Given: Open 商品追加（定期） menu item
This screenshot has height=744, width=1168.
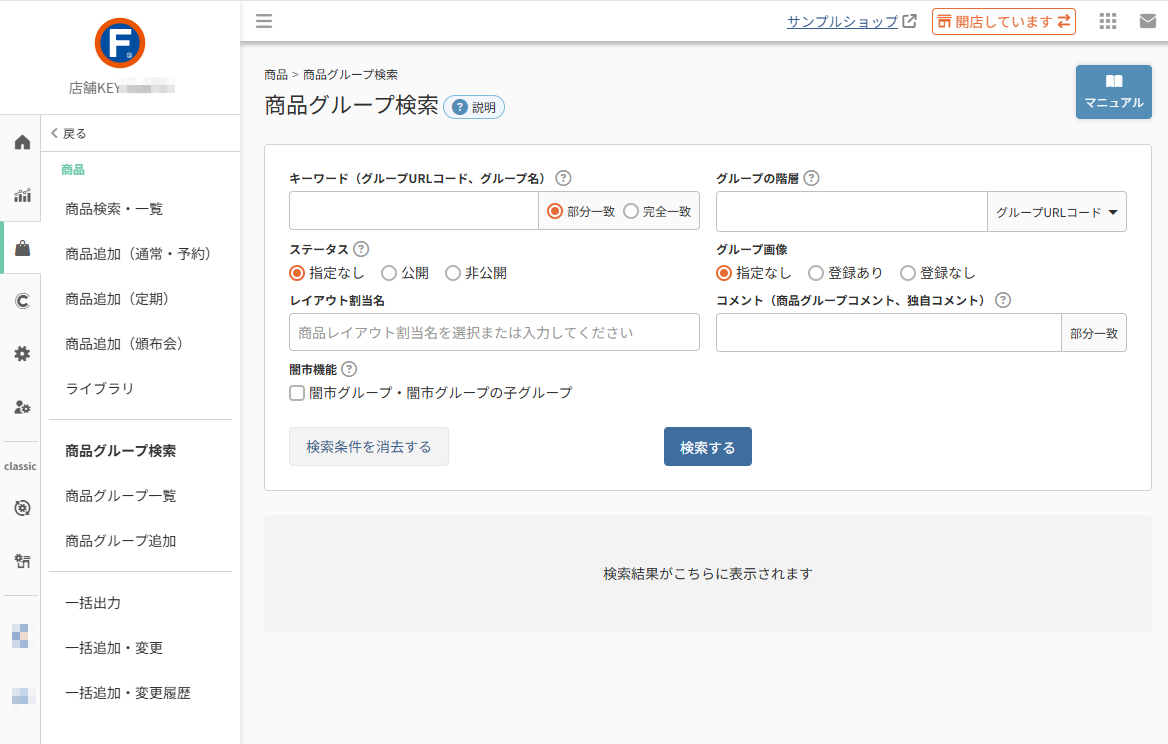Looking at the screenshot, I should [x=118, y=299].
